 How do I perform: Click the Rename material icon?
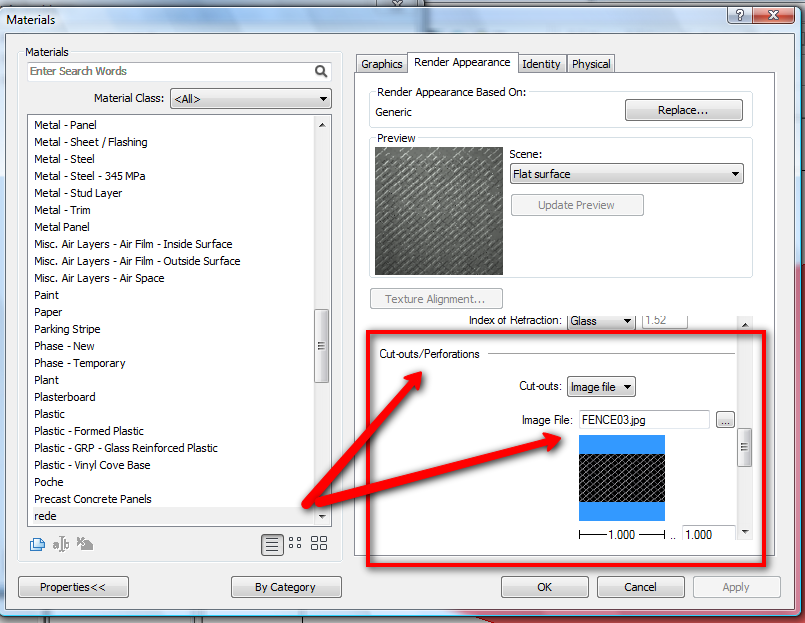(x=61, y=544)
